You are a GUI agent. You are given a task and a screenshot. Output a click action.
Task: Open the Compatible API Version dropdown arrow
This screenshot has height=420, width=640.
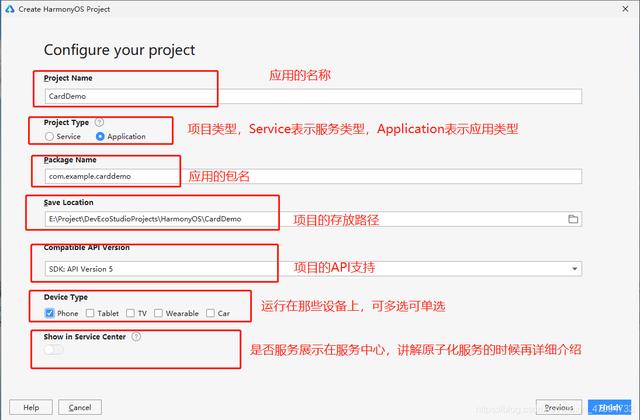coord(574,269)
